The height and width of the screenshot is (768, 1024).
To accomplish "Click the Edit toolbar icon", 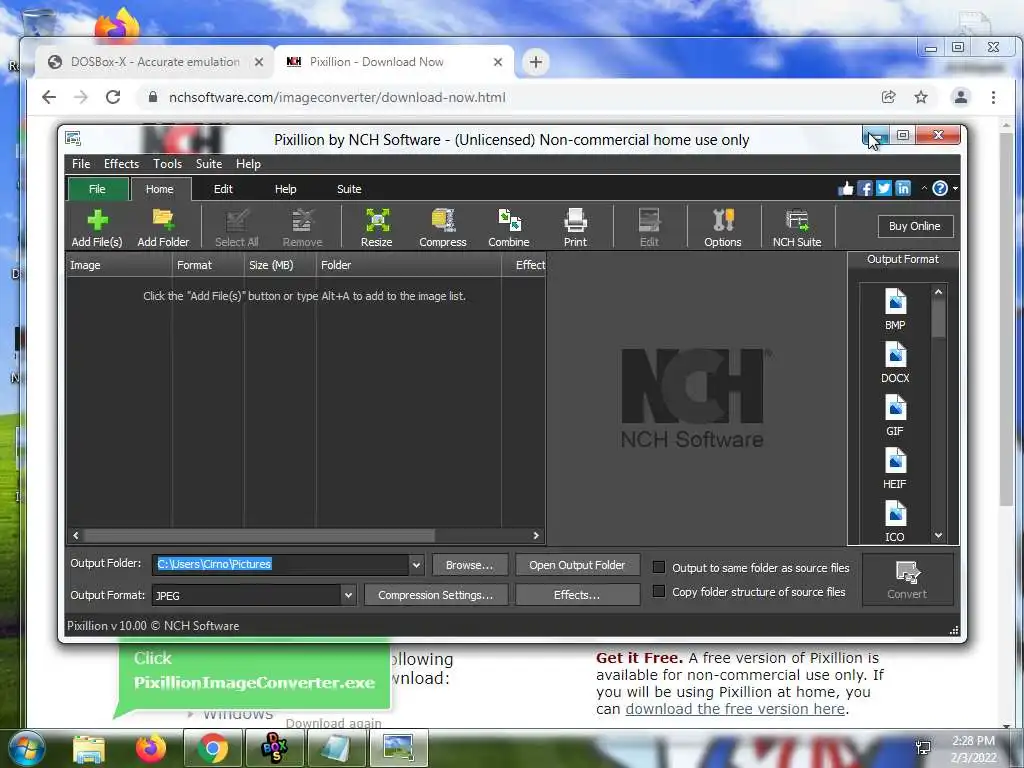I will (649, 227).
